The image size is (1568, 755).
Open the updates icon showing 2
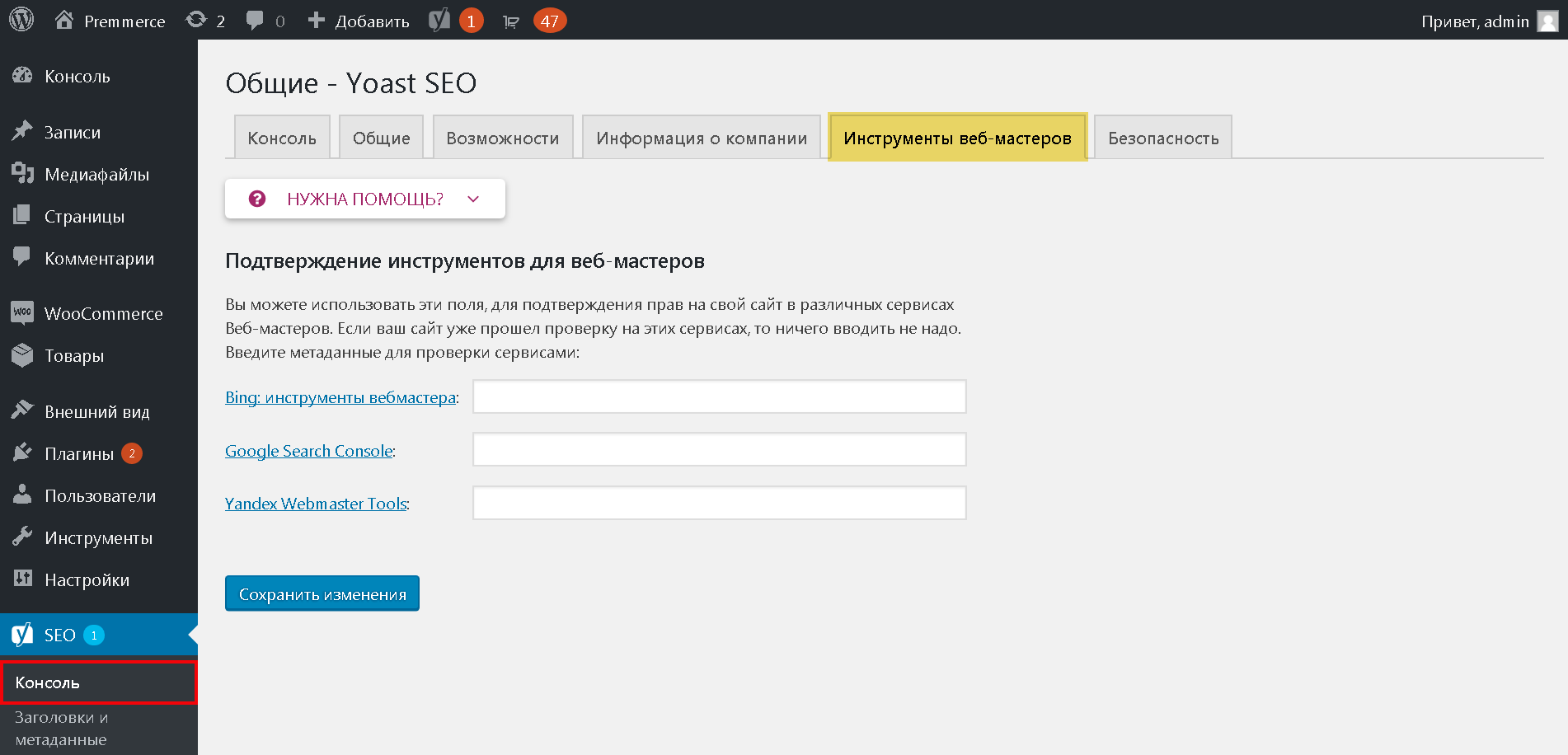pyautogui.click(x=196, y=20)
